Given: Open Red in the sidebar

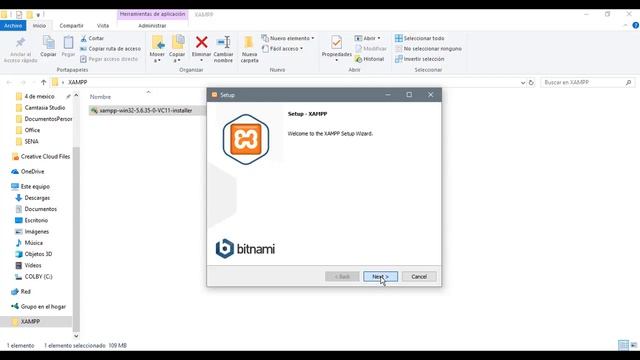Looking at the screenshot, I should [25, 291].
